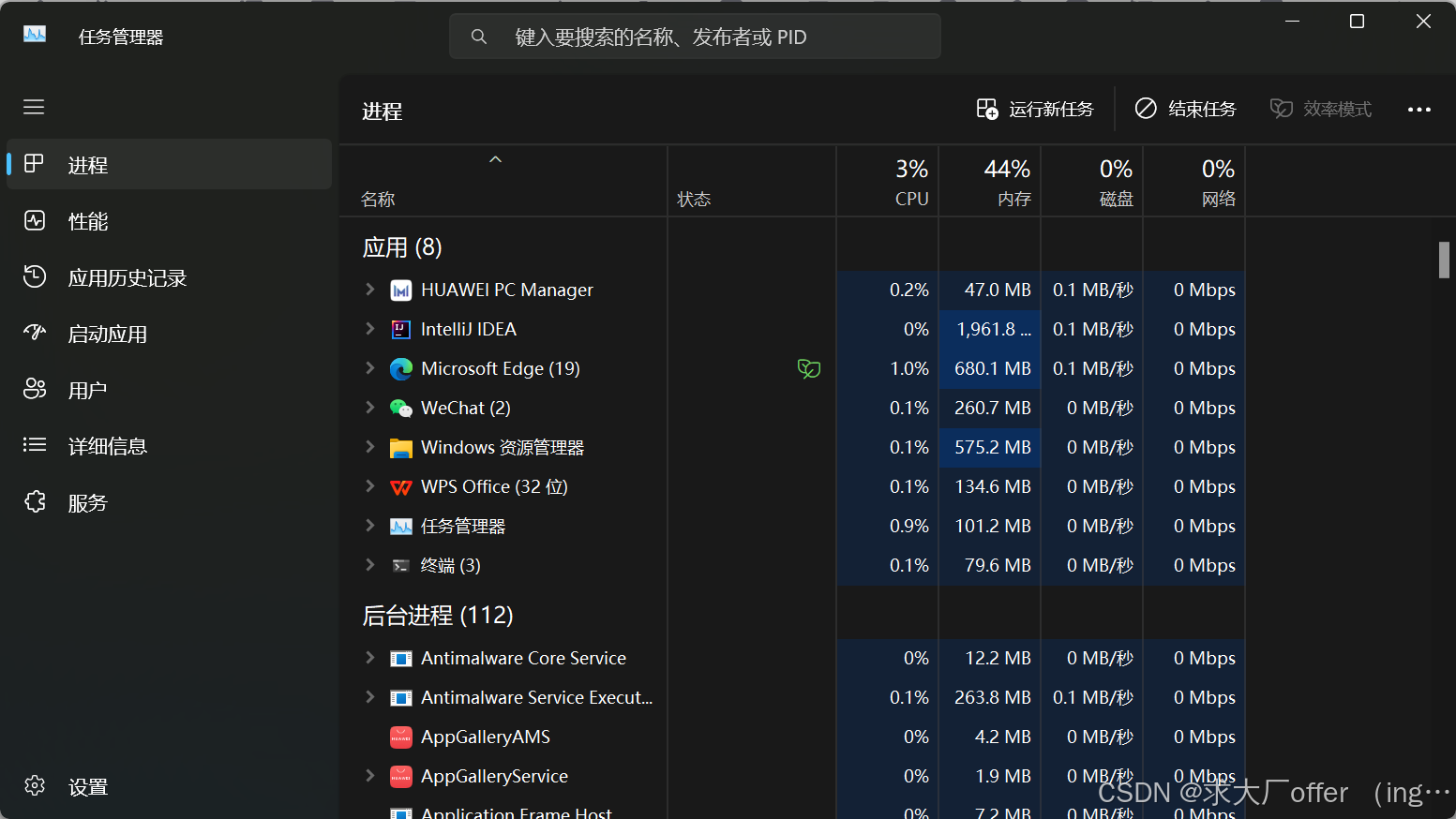The image size is (1456, 819).
Task: Expand AppGalleryService process group
Action: pyautogui.click(x=369, y=776)
